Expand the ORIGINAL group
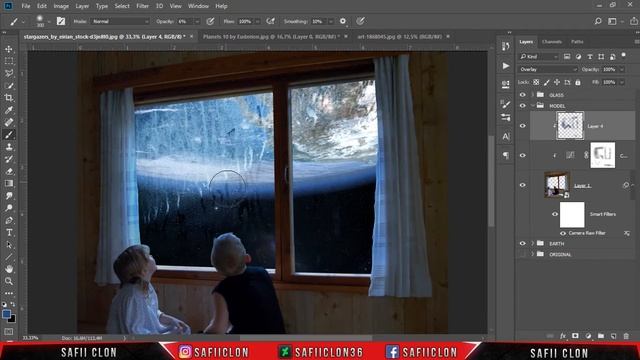This screenshot has height=360, width=640. point(533,254)
